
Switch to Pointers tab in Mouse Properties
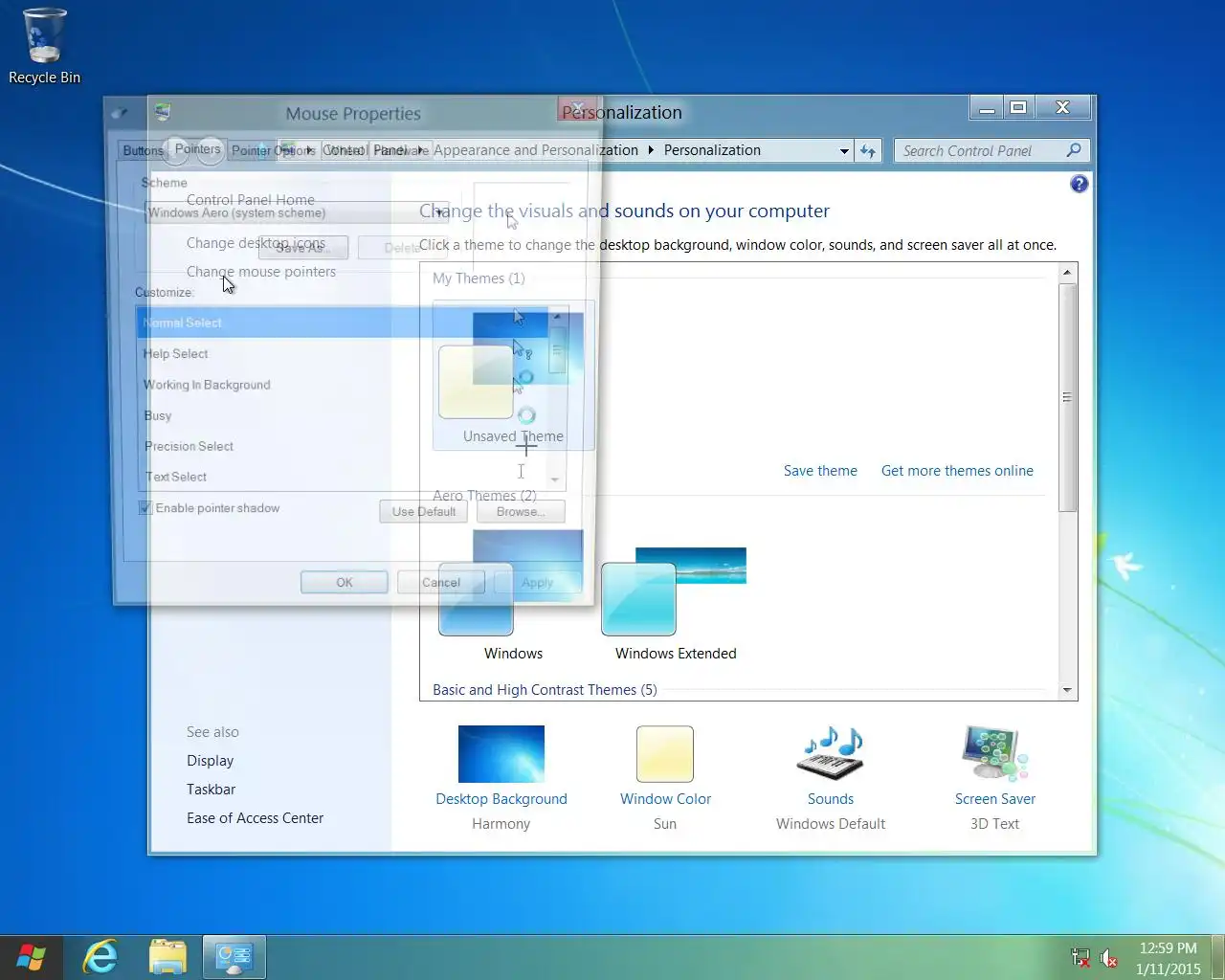(x=198, y=149)
